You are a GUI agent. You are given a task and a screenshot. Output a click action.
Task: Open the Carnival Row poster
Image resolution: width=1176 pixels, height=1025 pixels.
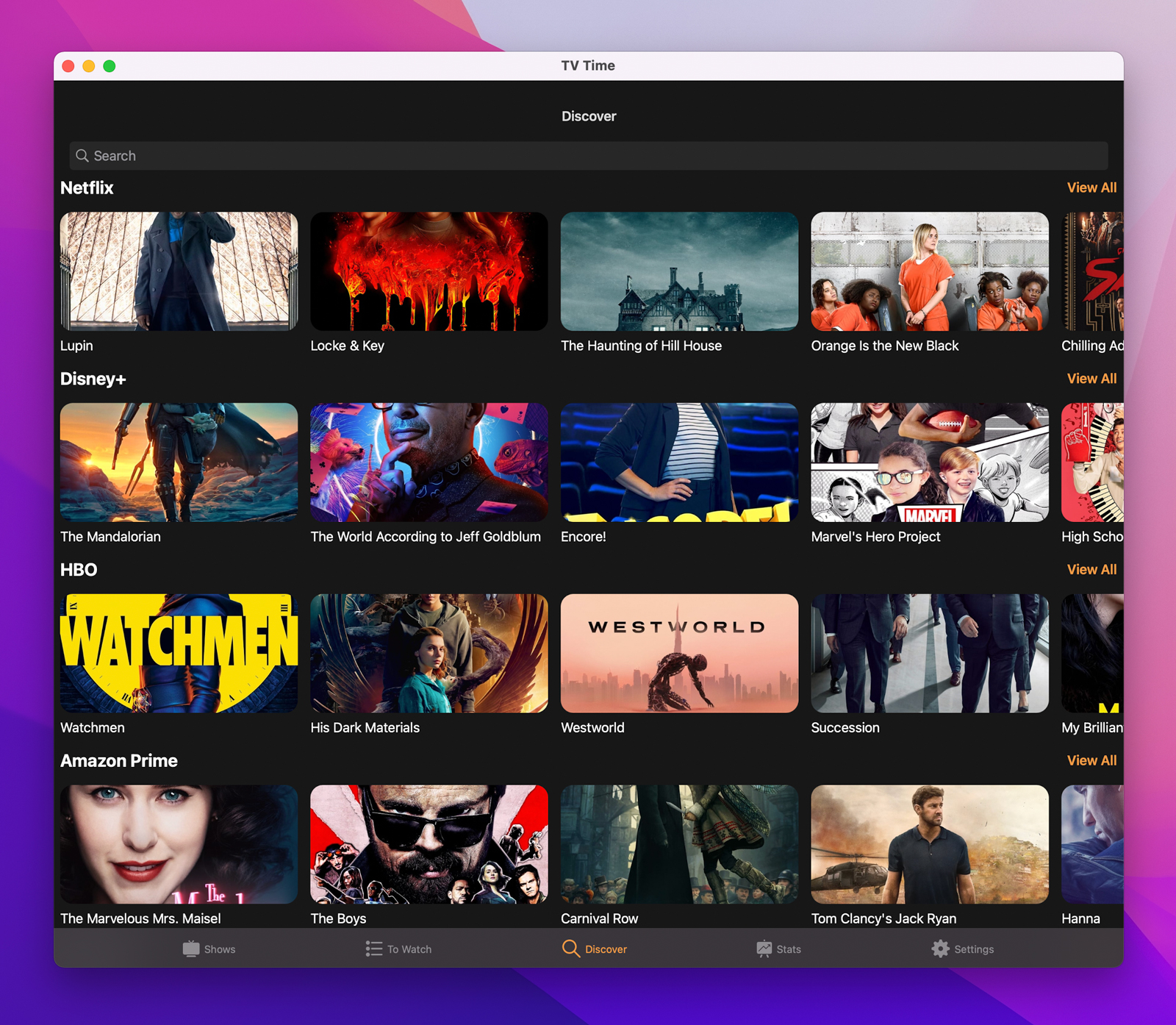tap(680, 844)
